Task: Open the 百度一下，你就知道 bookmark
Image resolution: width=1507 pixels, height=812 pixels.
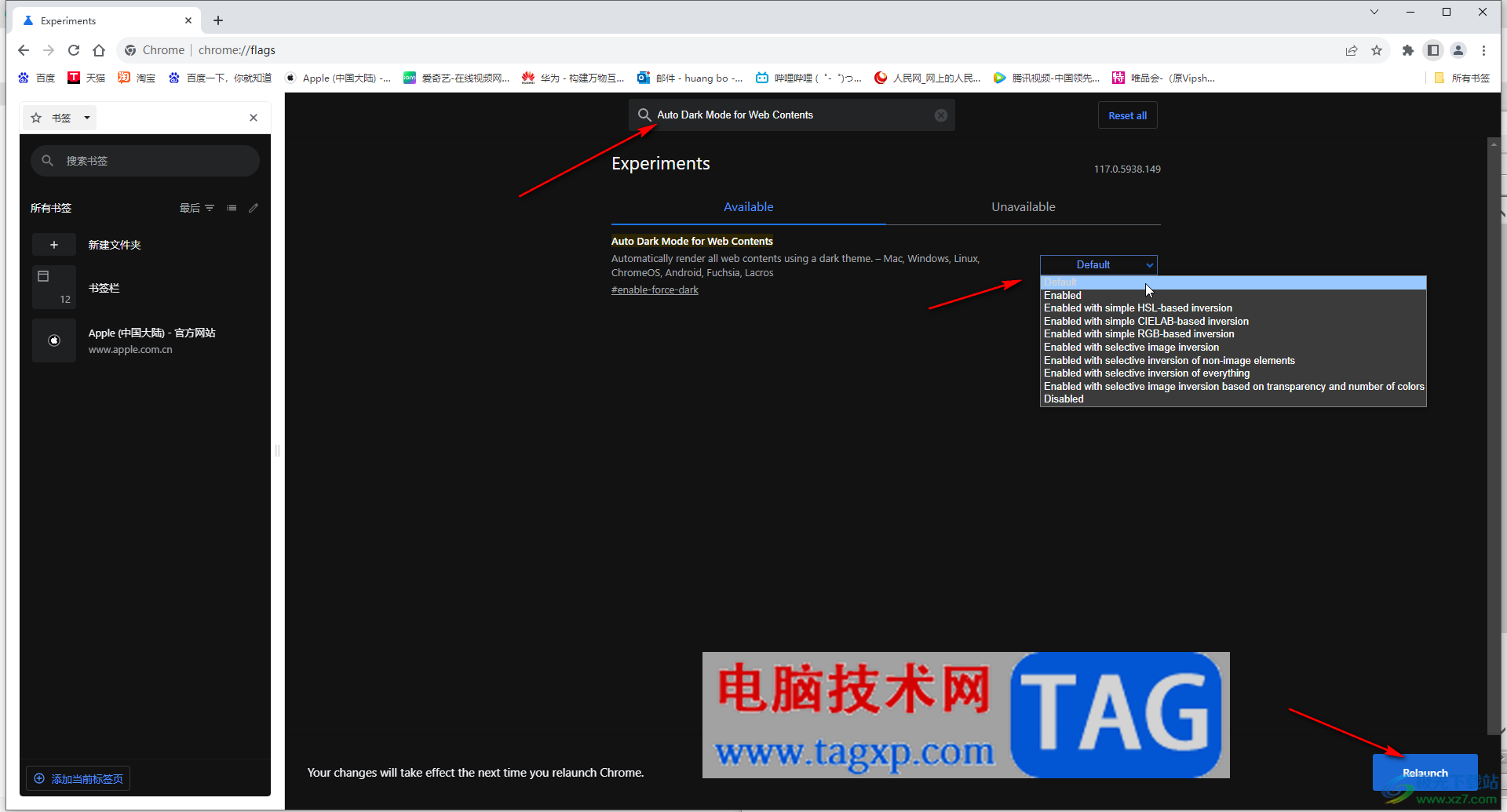Action: (220, 78)
